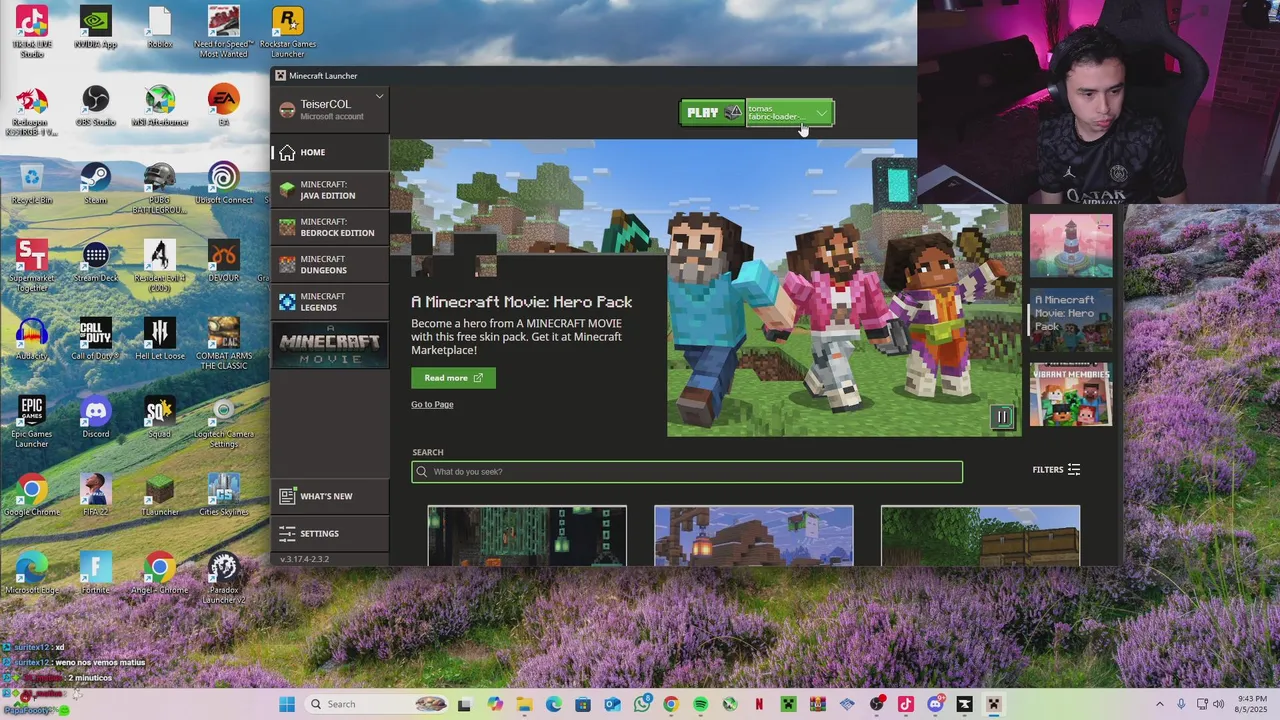The width and height of the screenshot is (1280, 720).
Task: Open the middle news card with lantern
Action: pyautogui.click(x=754, y=535)
